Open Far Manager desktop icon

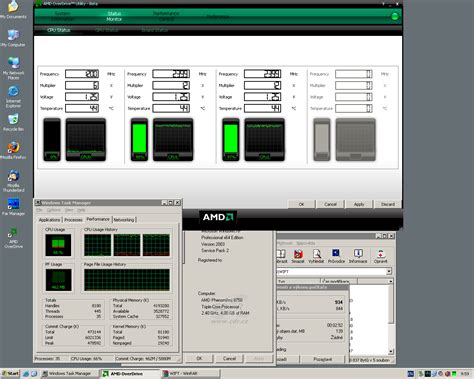(13, 207)
